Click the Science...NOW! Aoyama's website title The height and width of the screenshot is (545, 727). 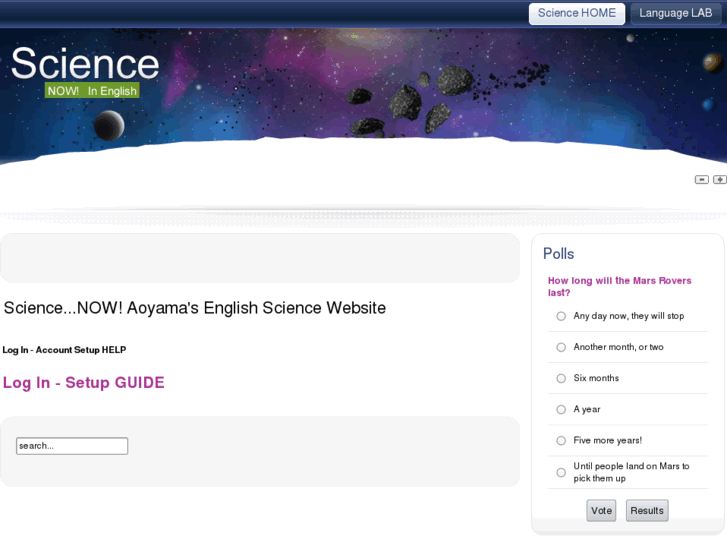click(x=195, y=308)
